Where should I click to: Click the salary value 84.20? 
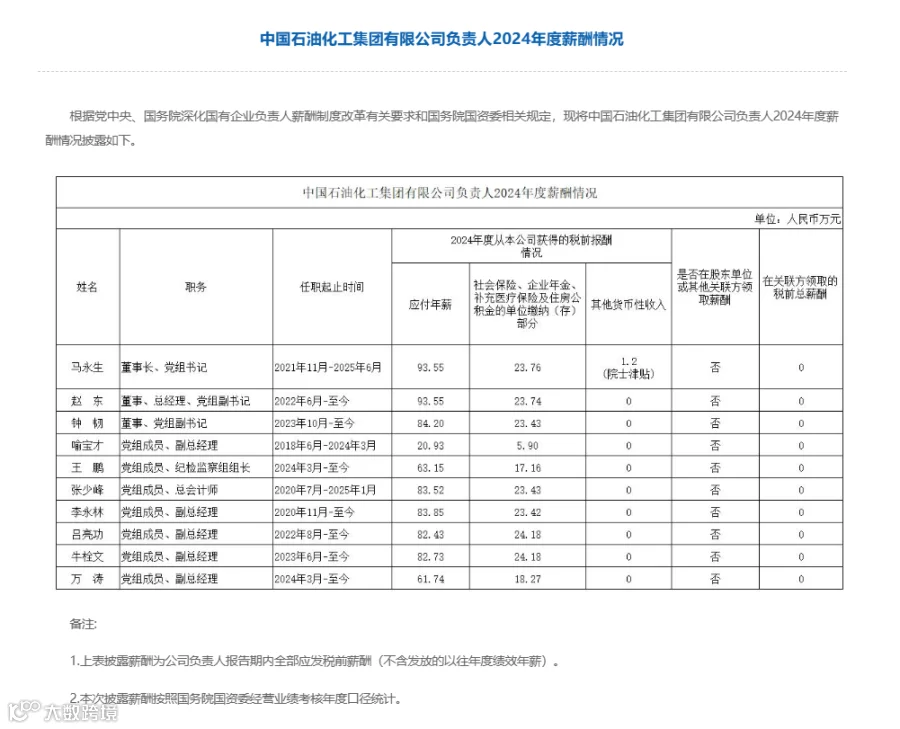(430, 424)
